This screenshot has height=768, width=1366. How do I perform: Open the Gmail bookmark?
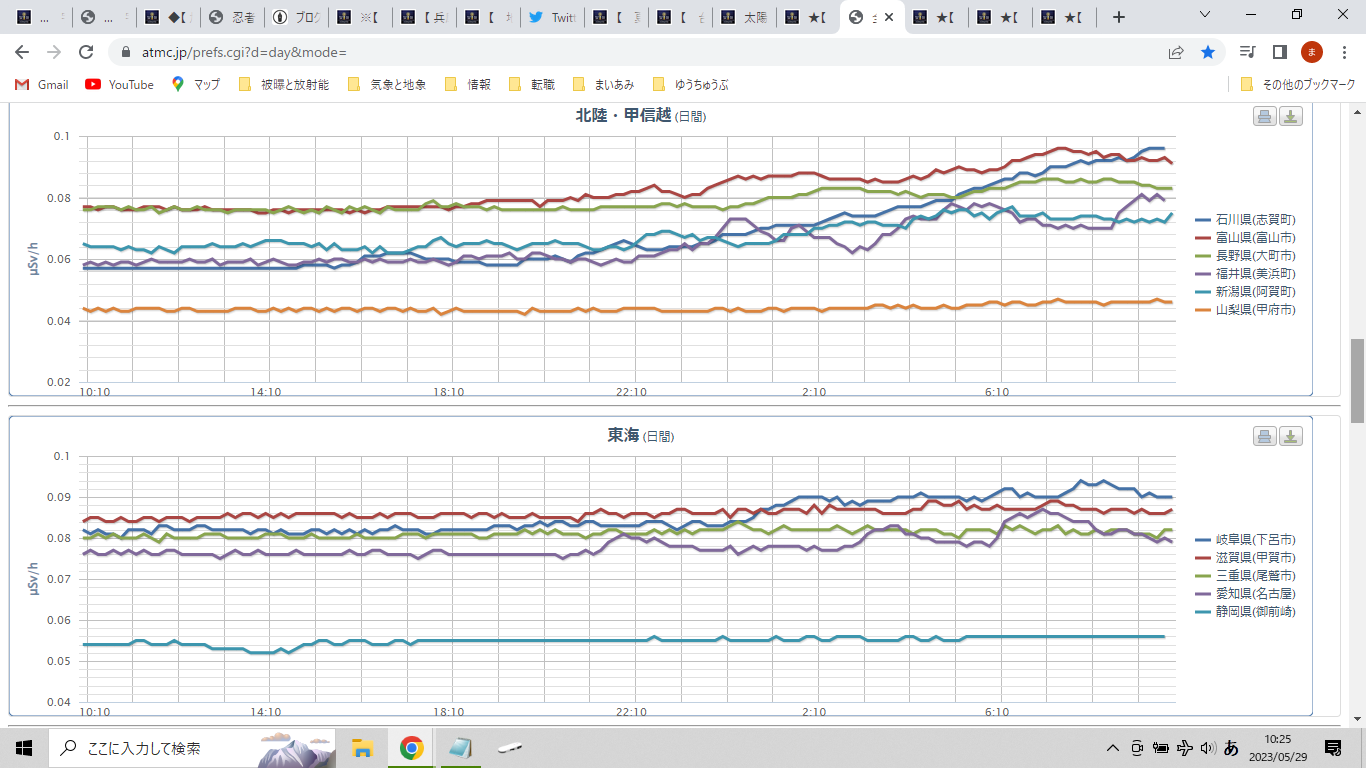coord(42,85)
